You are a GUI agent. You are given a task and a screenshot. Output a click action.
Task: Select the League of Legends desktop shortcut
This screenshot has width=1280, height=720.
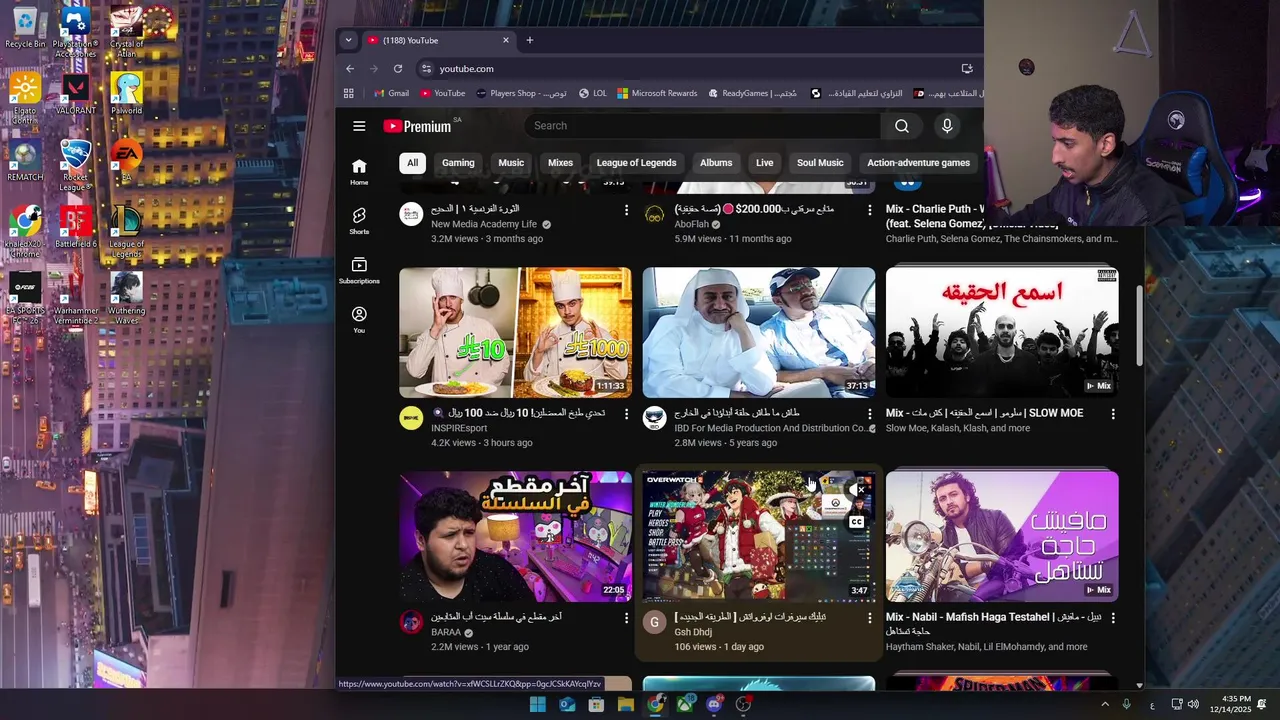(126, 232)
